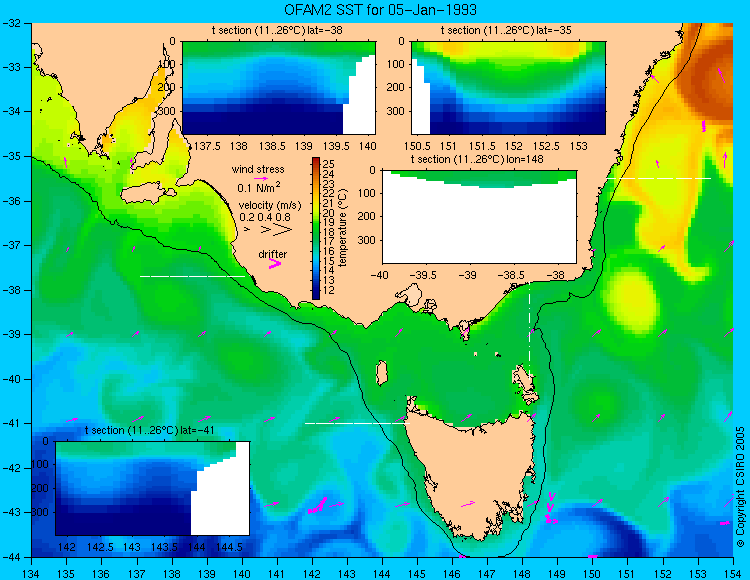Open the lat=-41 temperature section plot
750x580 pixels.
[152, 488]
